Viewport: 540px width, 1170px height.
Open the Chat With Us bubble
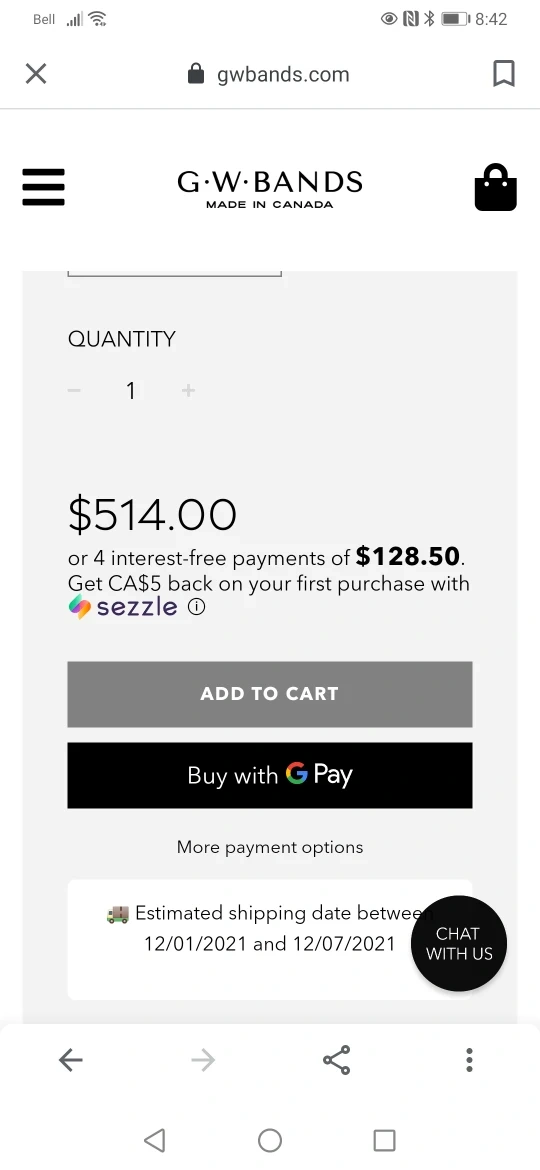[x=459, y=943]
